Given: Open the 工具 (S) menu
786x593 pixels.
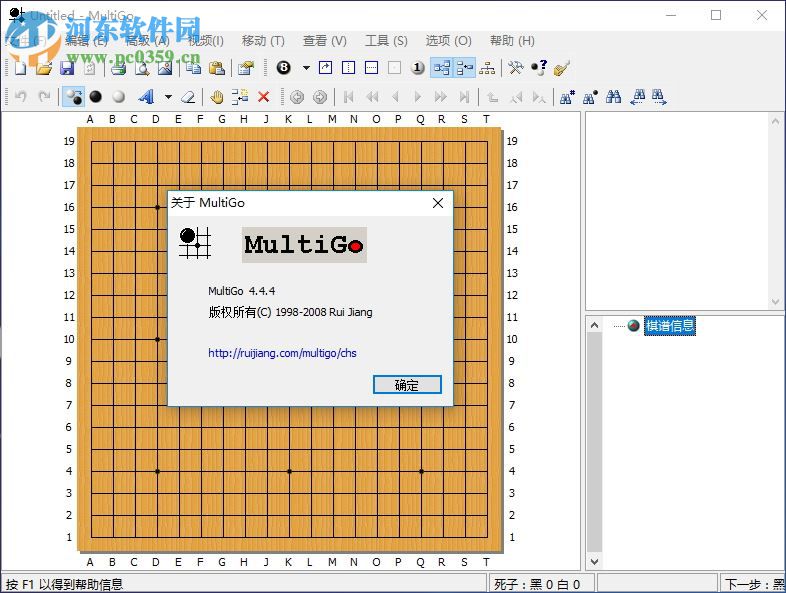Looking at the screenshot, I should click(x=386, y=41).
